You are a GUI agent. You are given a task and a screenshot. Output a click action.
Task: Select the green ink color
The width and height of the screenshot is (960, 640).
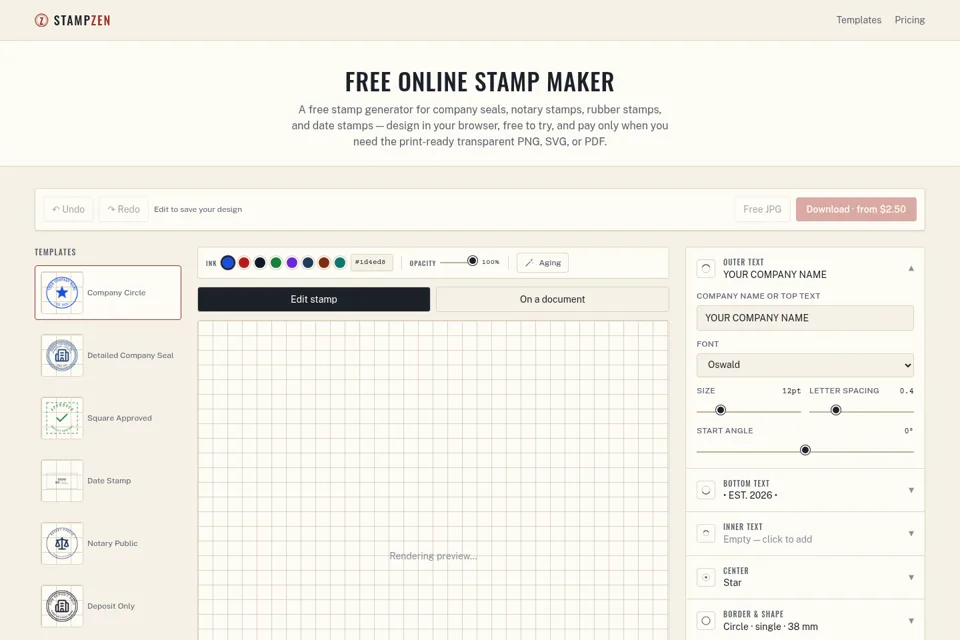pos(276,263)
